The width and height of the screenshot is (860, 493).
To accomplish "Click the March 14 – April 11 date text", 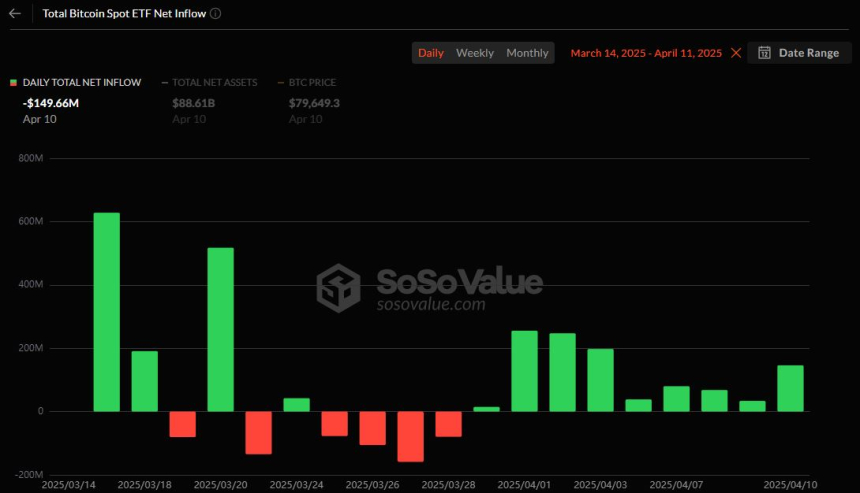I will (x=646, y=53).
